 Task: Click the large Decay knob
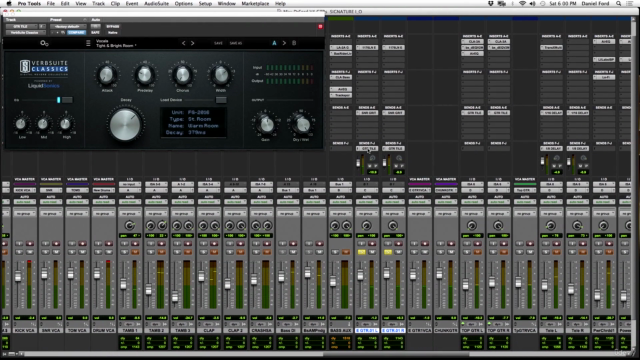125,124
